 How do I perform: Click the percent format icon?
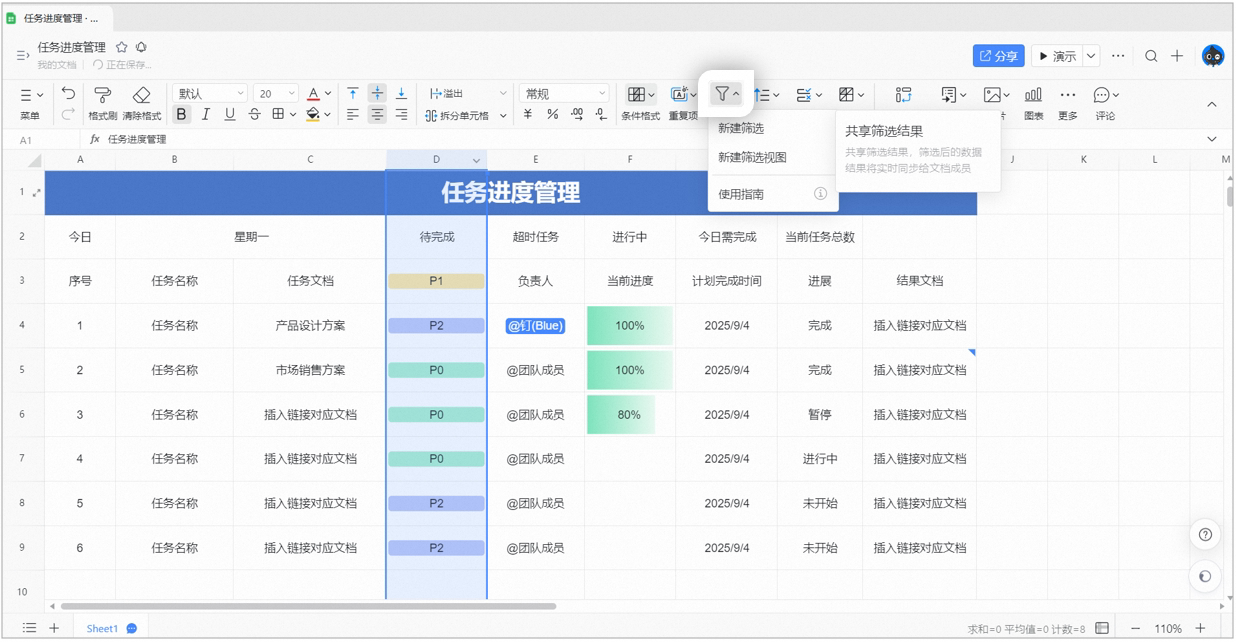click(x=552, y=115)
